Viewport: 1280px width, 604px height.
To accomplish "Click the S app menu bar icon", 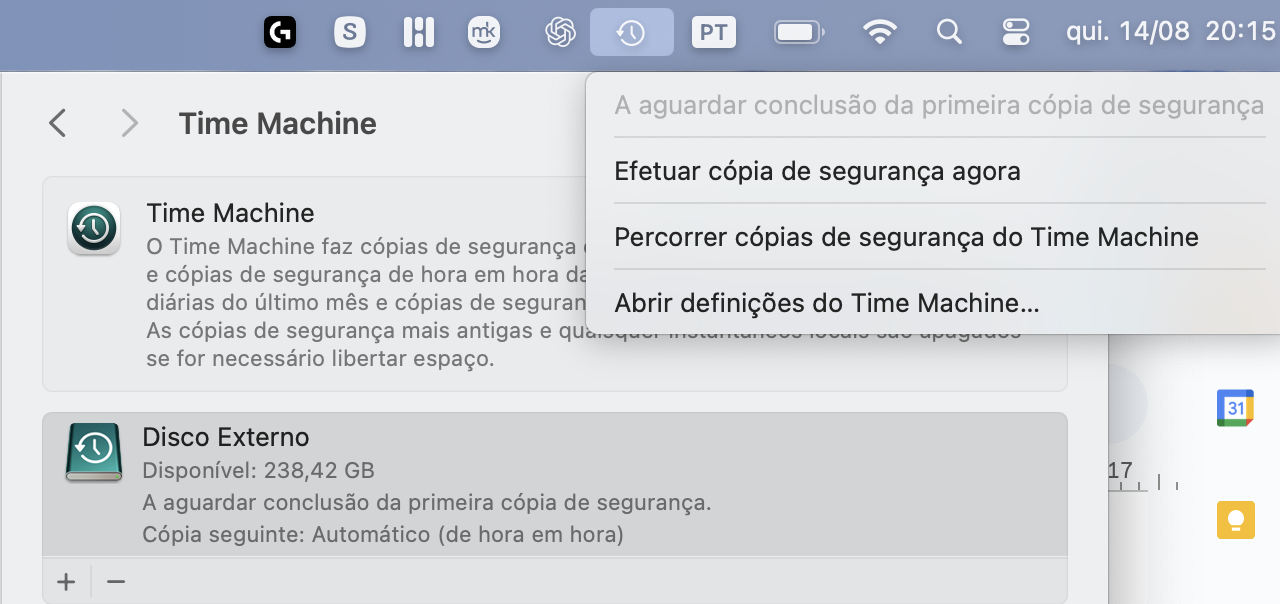I will coord(350,32).
